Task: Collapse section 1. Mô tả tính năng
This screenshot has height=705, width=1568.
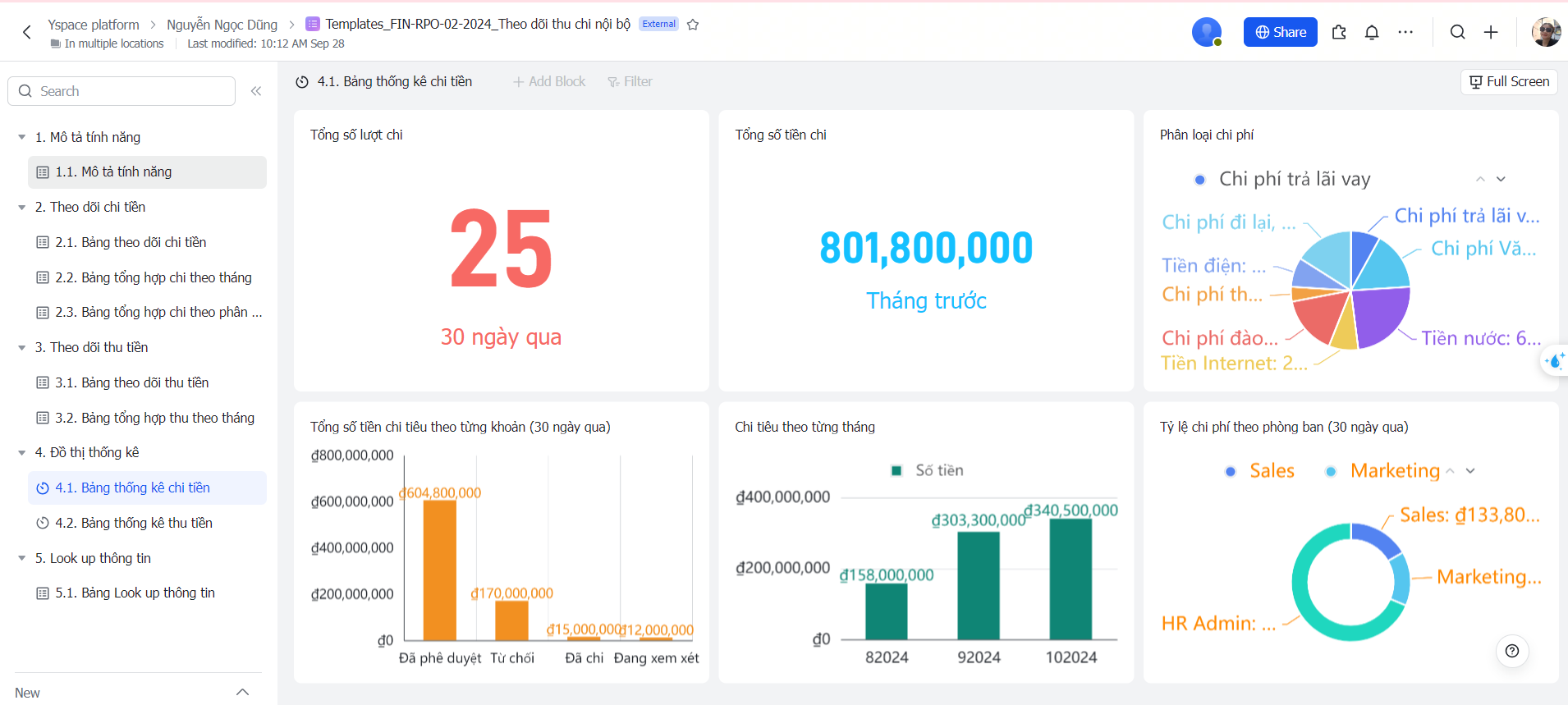Action: click(x=22, y=137)
